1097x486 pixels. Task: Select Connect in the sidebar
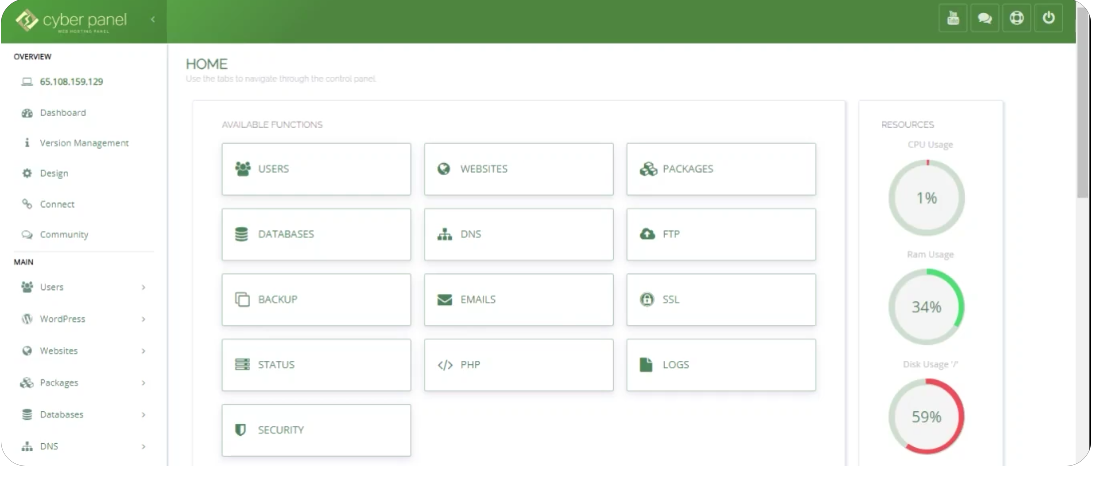pyautogui.click(x=57, y=204)
